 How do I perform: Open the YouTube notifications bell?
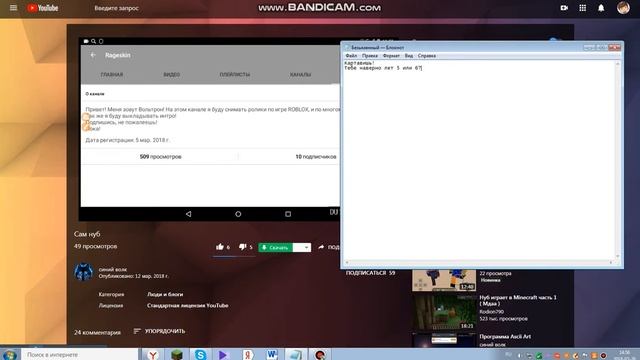[x=601, y=8]
